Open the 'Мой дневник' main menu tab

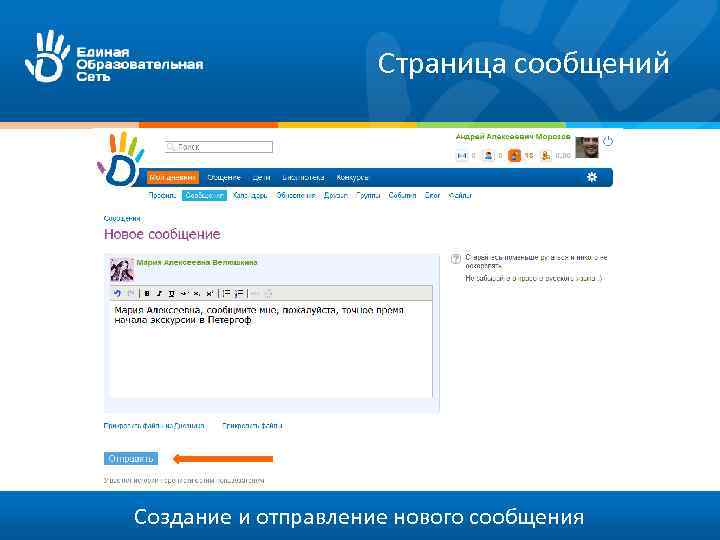[173, 177]
